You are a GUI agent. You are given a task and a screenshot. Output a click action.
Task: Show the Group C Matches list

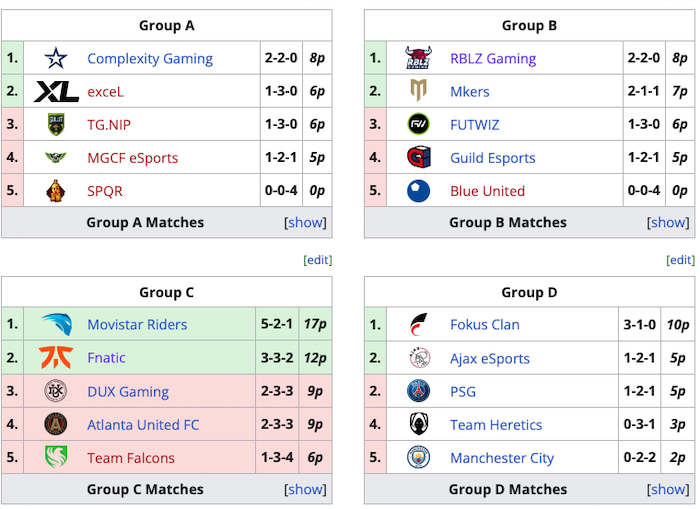click(x=306, y=489)
